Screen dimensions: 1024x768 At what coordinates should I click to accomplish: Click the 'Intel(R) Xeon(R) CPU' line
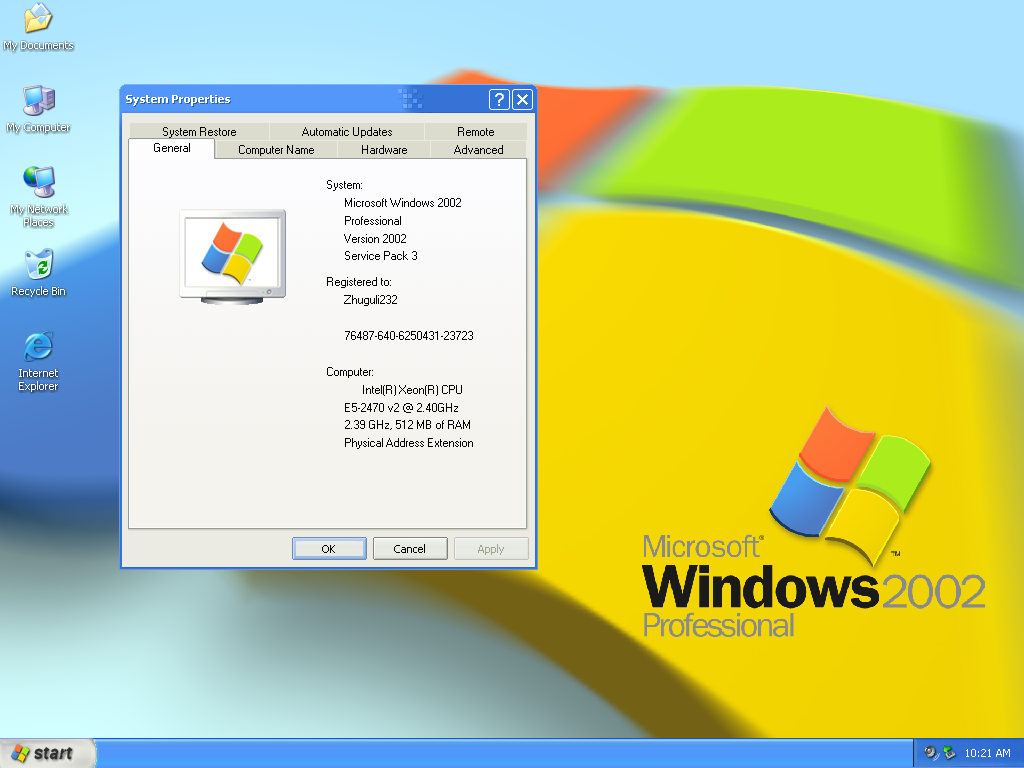click(x=412, y=390)
